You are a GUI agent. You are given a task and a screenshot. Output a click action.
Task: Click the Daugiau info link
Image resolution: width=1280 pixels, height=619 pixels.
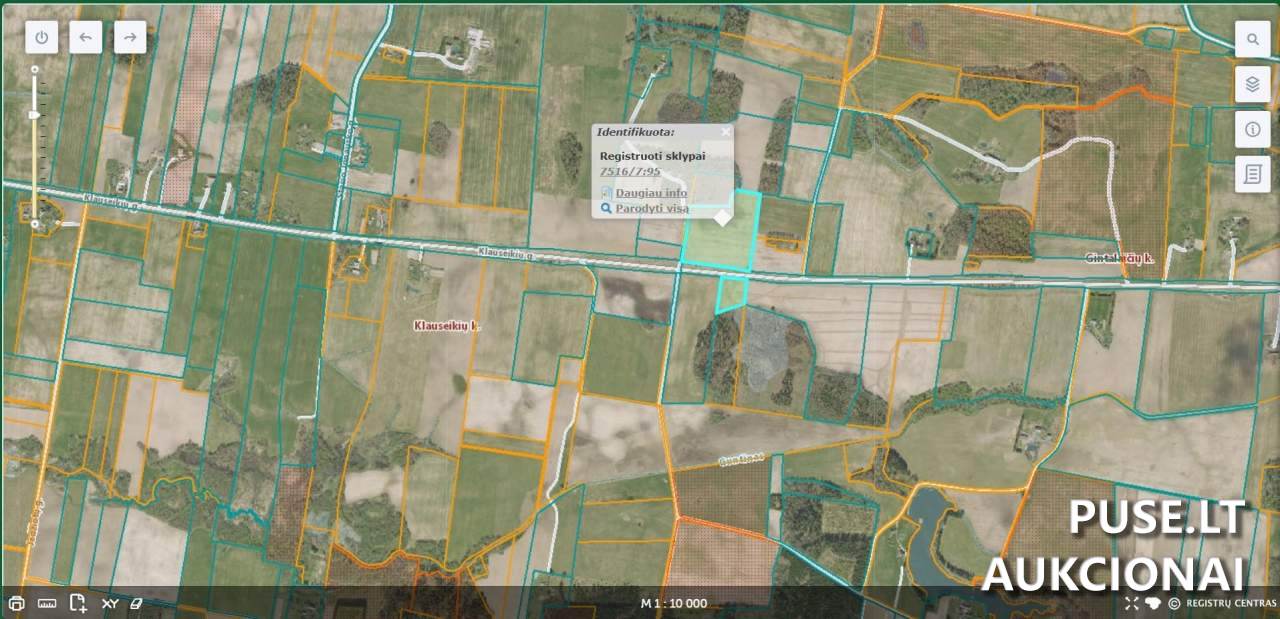(x=651, y=192)
